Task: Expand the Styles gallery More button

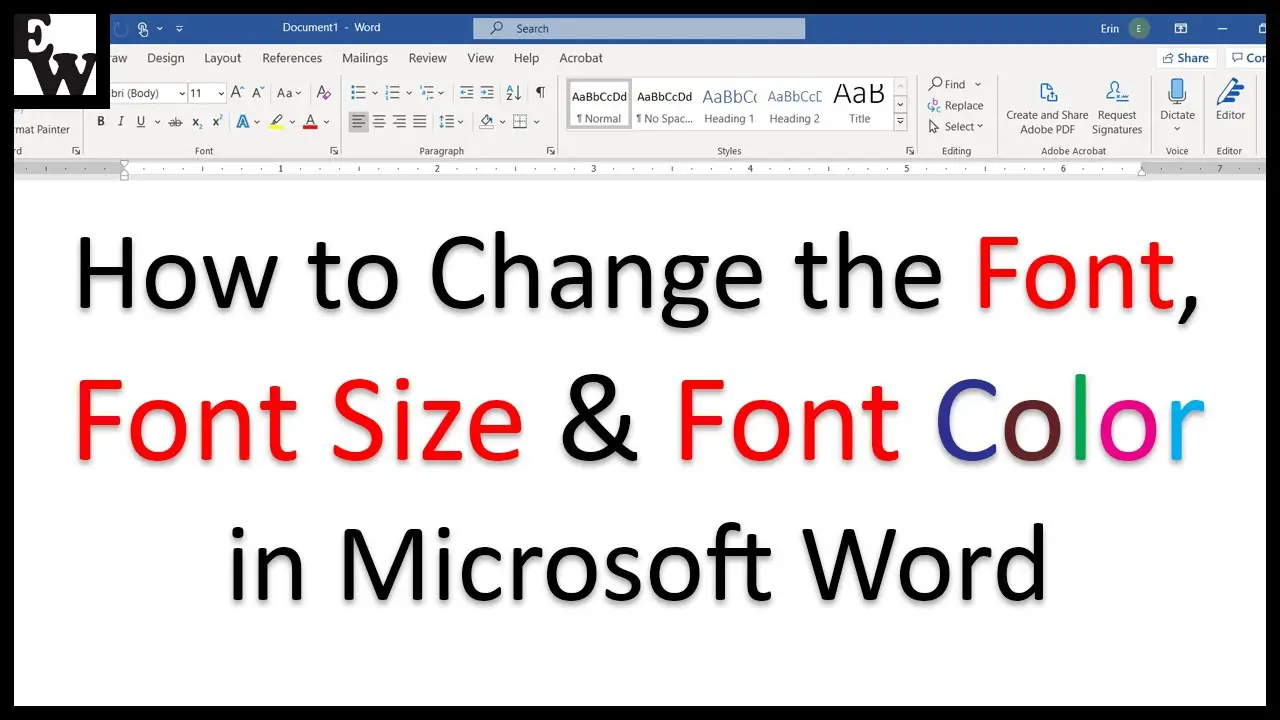Action: coord(900,122)
